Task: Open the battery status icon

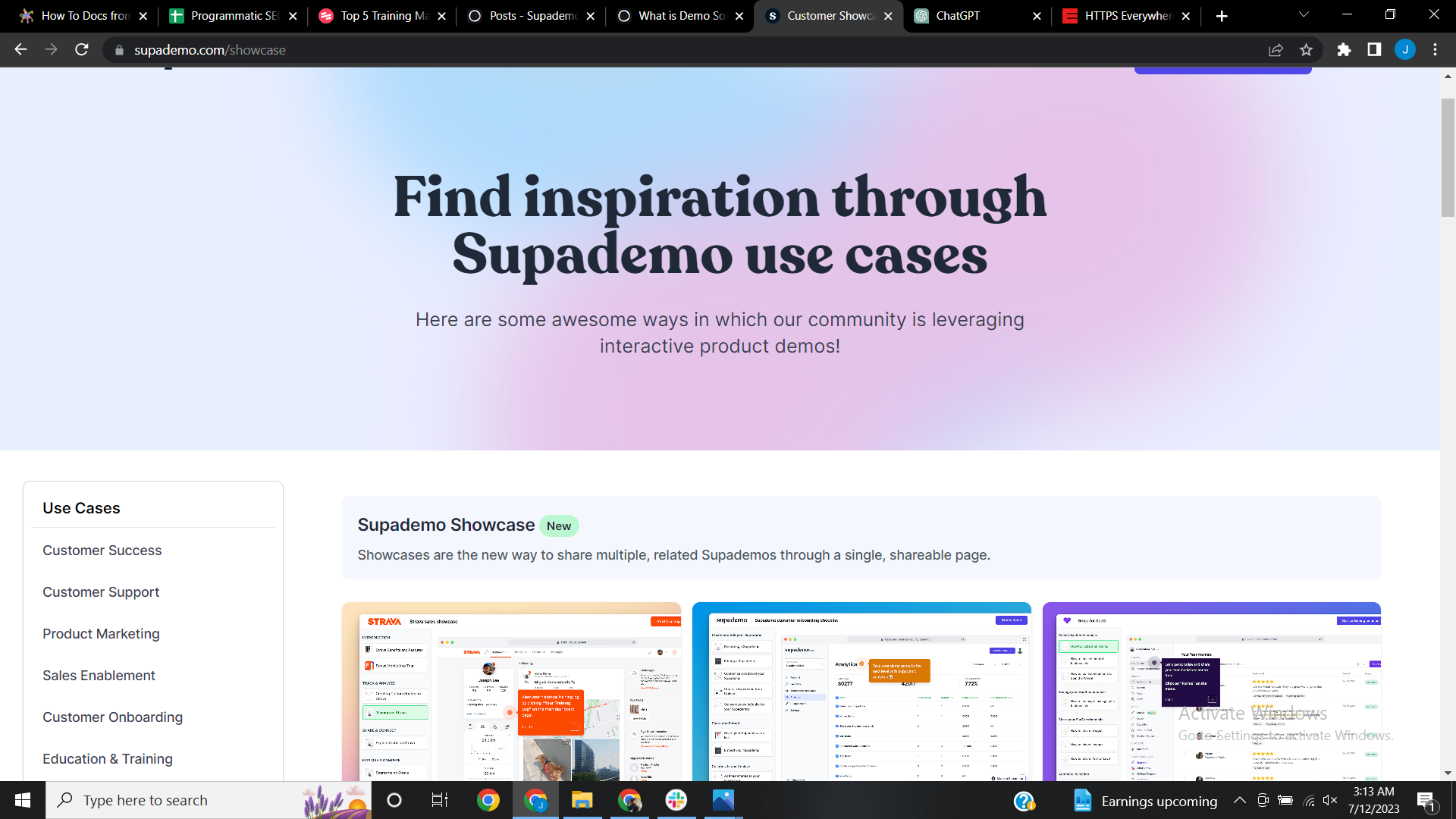Action: (x=1285, y=800)
